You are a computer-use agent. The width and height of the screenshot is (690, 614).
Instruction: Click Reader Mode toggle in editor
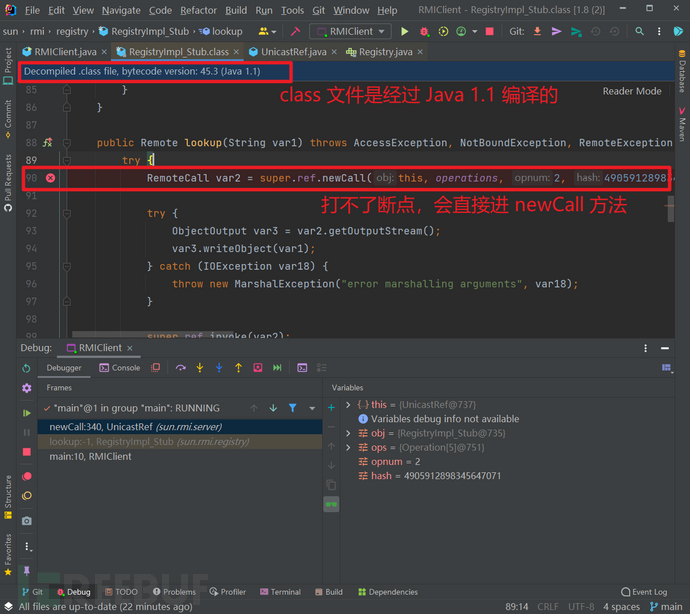click(x=631, y=91)
